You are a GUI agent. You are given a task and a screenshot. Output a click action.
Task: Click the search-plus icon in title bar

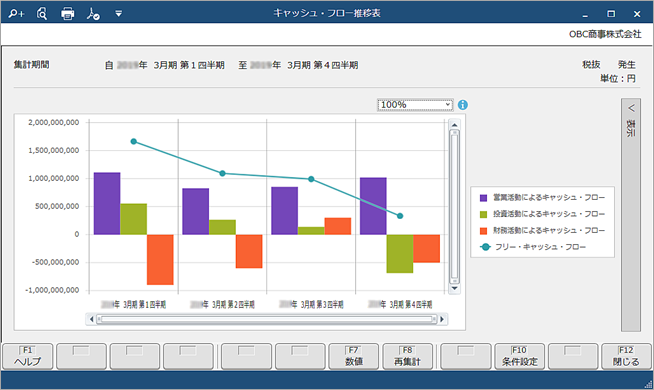click(x=17, y=14)
